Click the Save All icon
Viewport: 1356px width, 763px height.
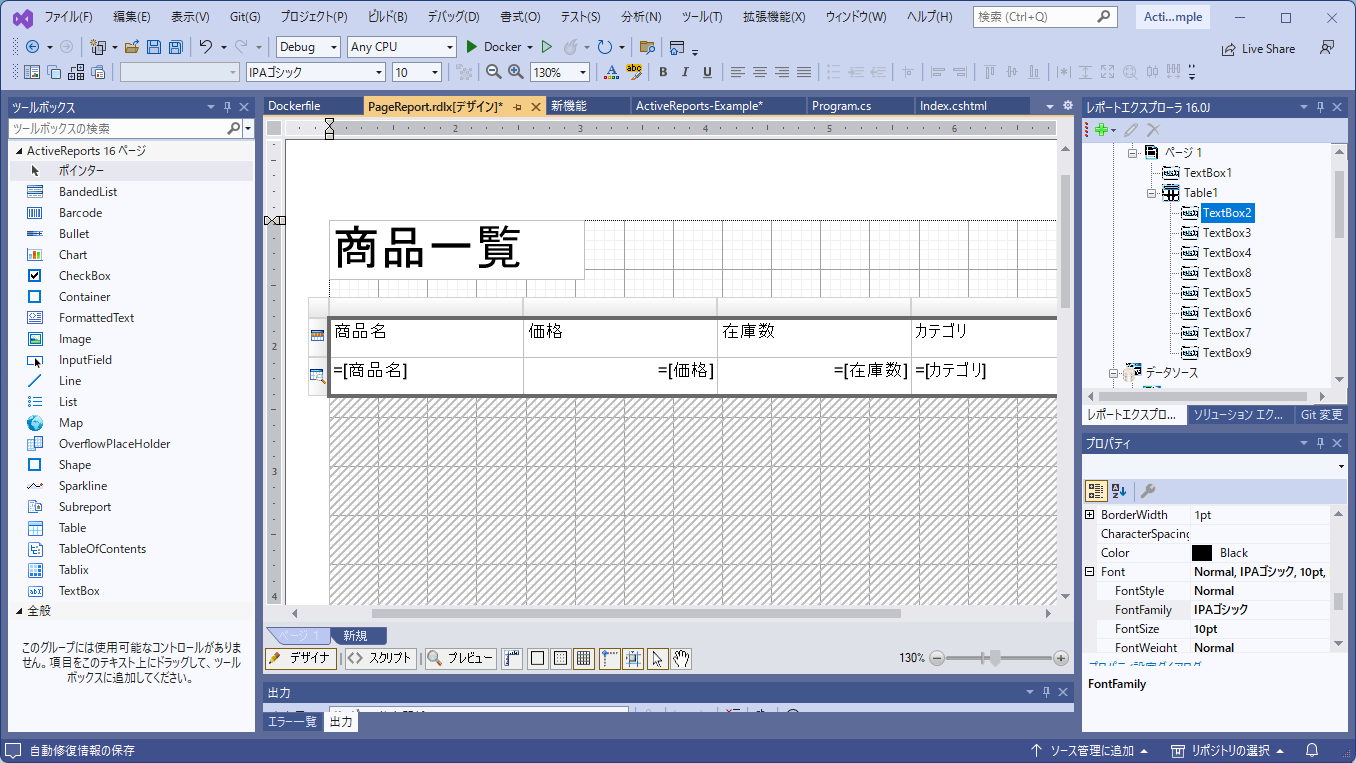(x=175, y=47)
